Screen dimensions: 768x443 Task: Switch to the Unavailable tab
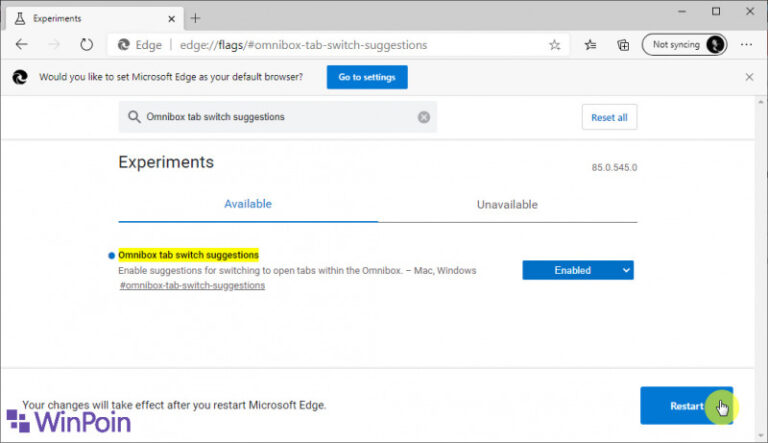point(507,204)
